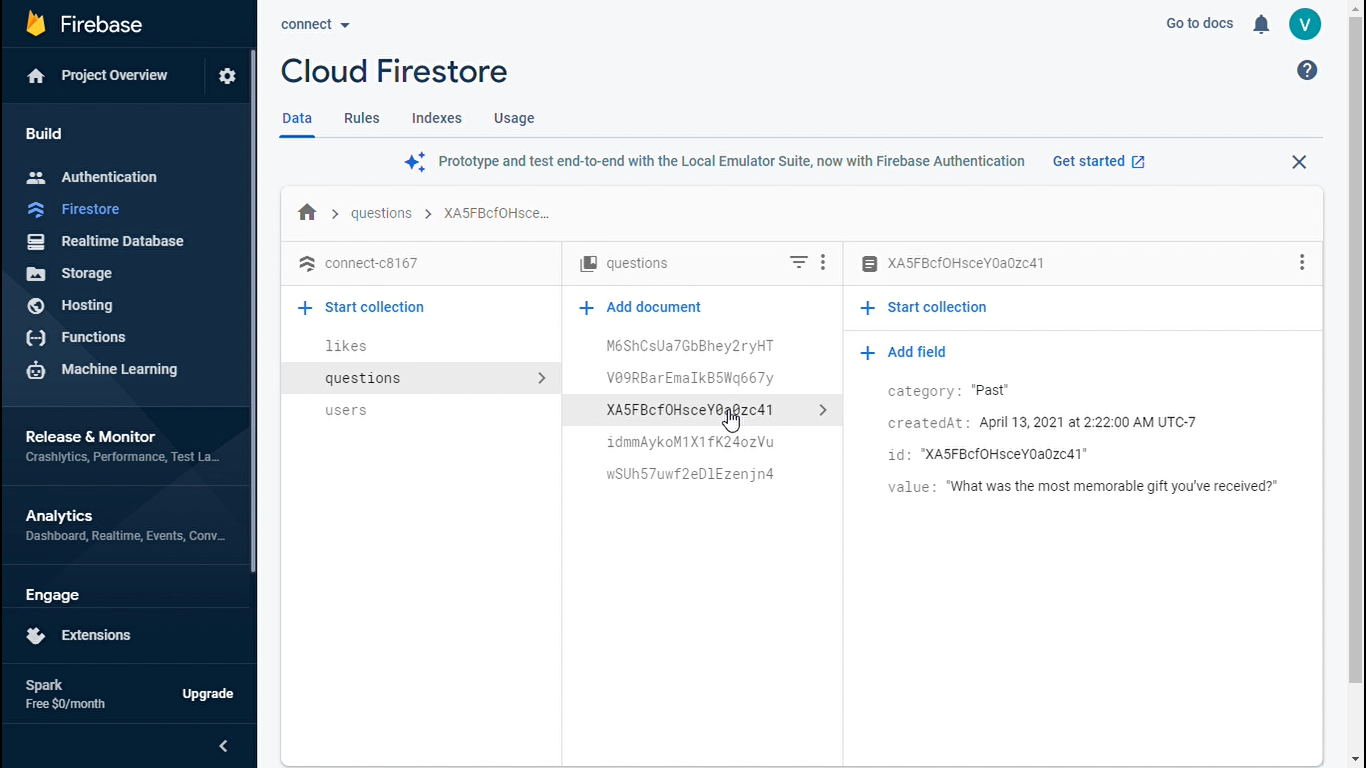Click the Upgrade plan button
The width and height of the screenshot is (1366, 768).
[x=208, y=694]
